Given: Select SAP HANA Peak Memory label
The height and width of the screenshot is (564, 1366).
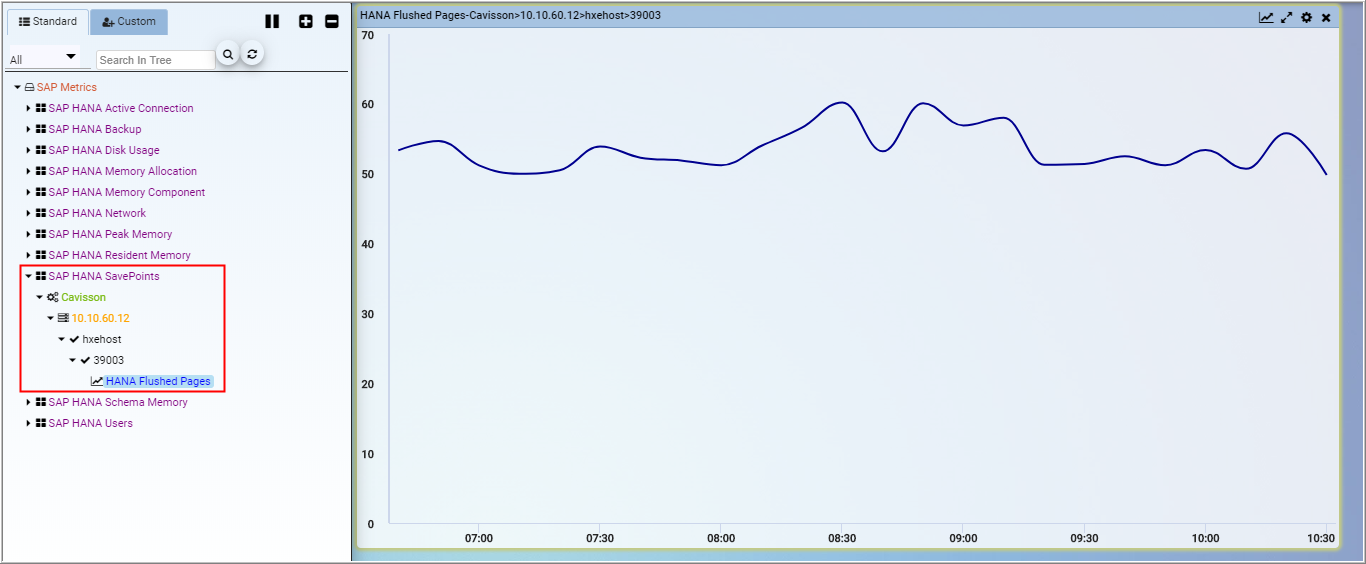Looking at the screenshot, I should click(x=110, y=234).
